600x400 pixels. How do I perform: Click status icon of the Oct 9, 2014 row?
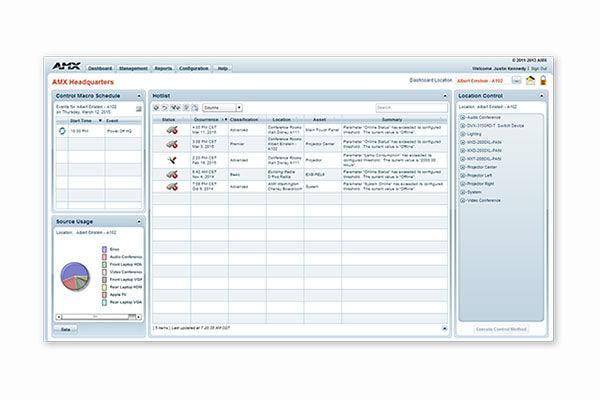[172, 186]
